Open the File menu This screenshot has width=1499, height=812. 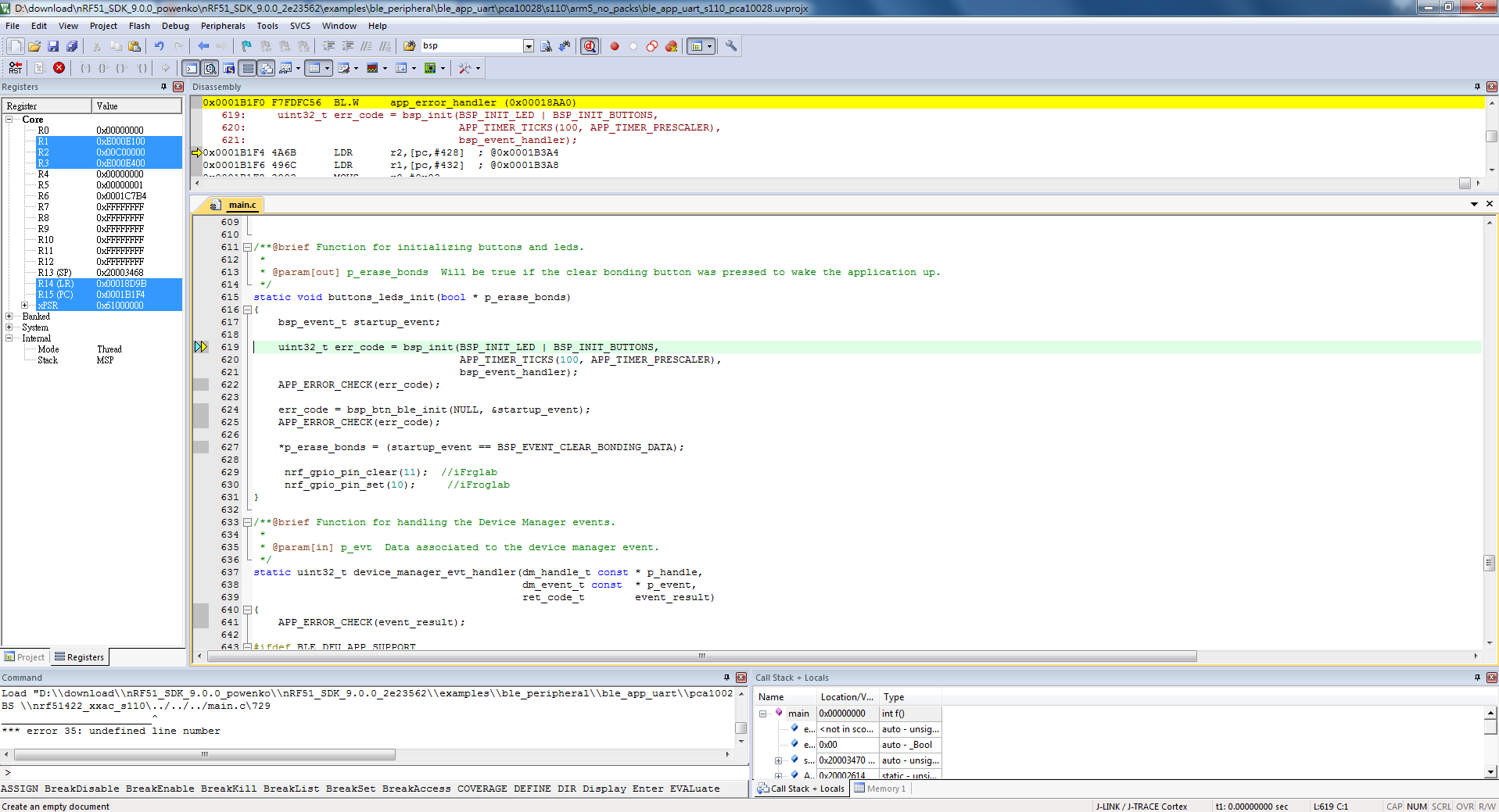[13, 26]
